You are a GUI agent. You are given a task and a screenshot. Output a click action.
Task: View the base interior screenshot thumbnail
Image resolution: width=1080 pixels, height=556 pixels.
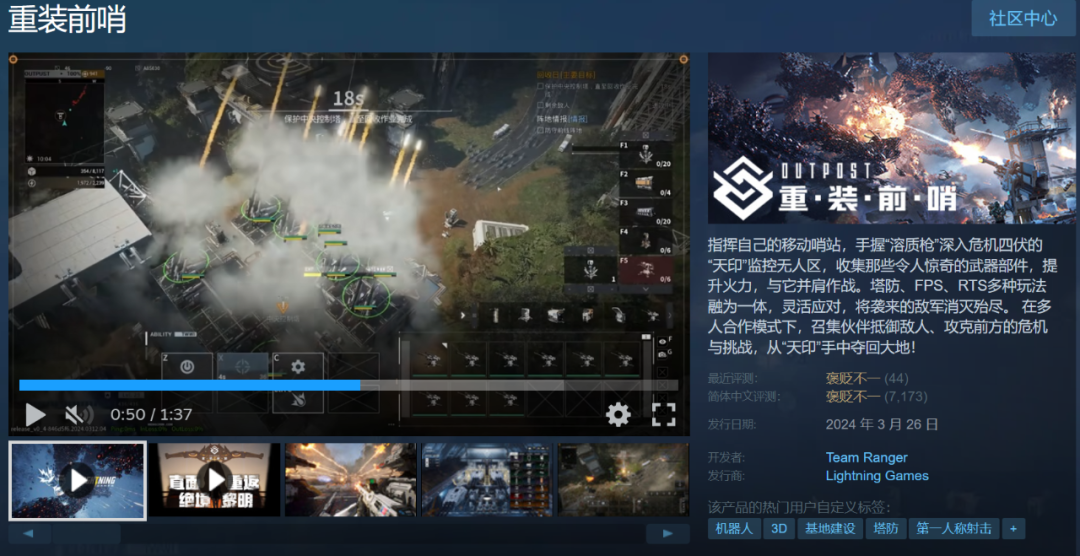click(486, 480)
